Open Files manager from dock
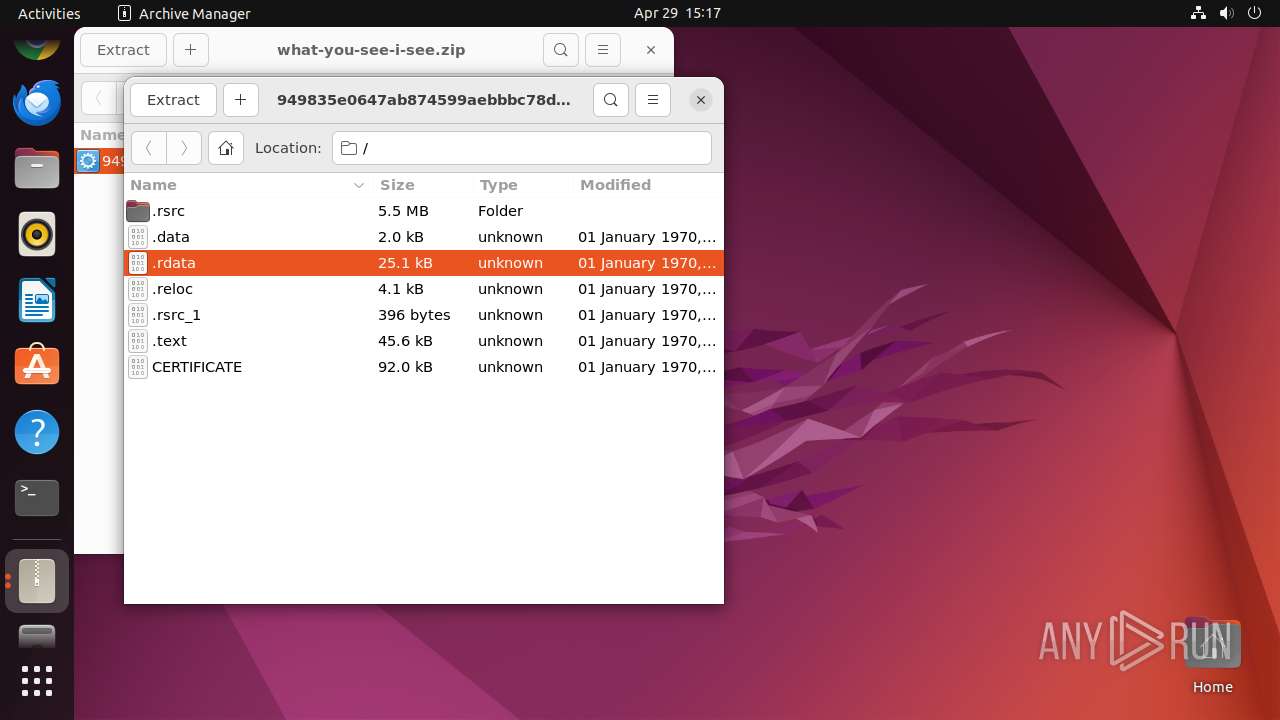The image size is (1280, 720). coord(37,168)
